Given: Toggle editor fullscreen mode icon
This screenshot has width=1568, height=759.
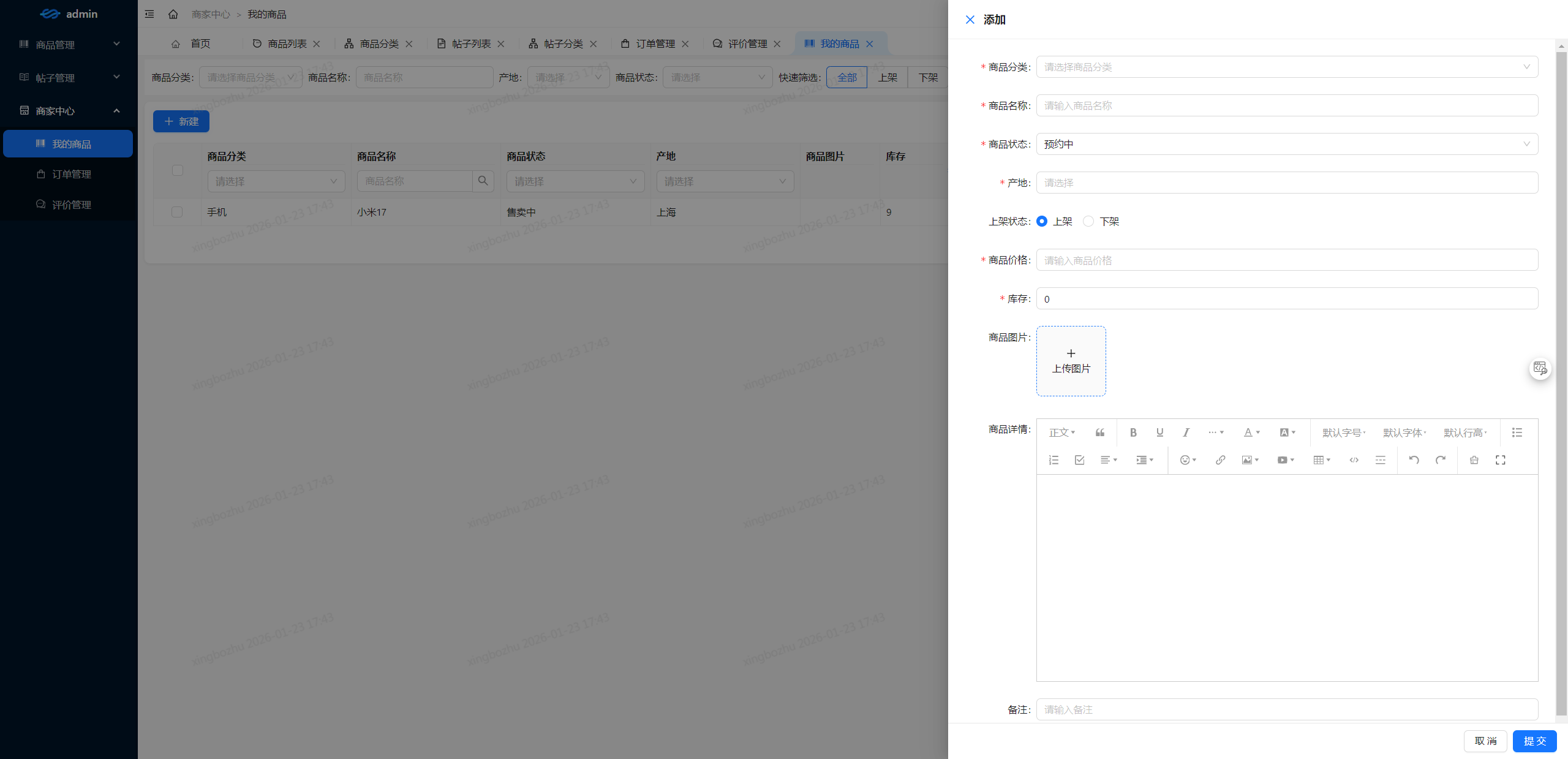Looking at the screenshot, I should [1500, 460].
